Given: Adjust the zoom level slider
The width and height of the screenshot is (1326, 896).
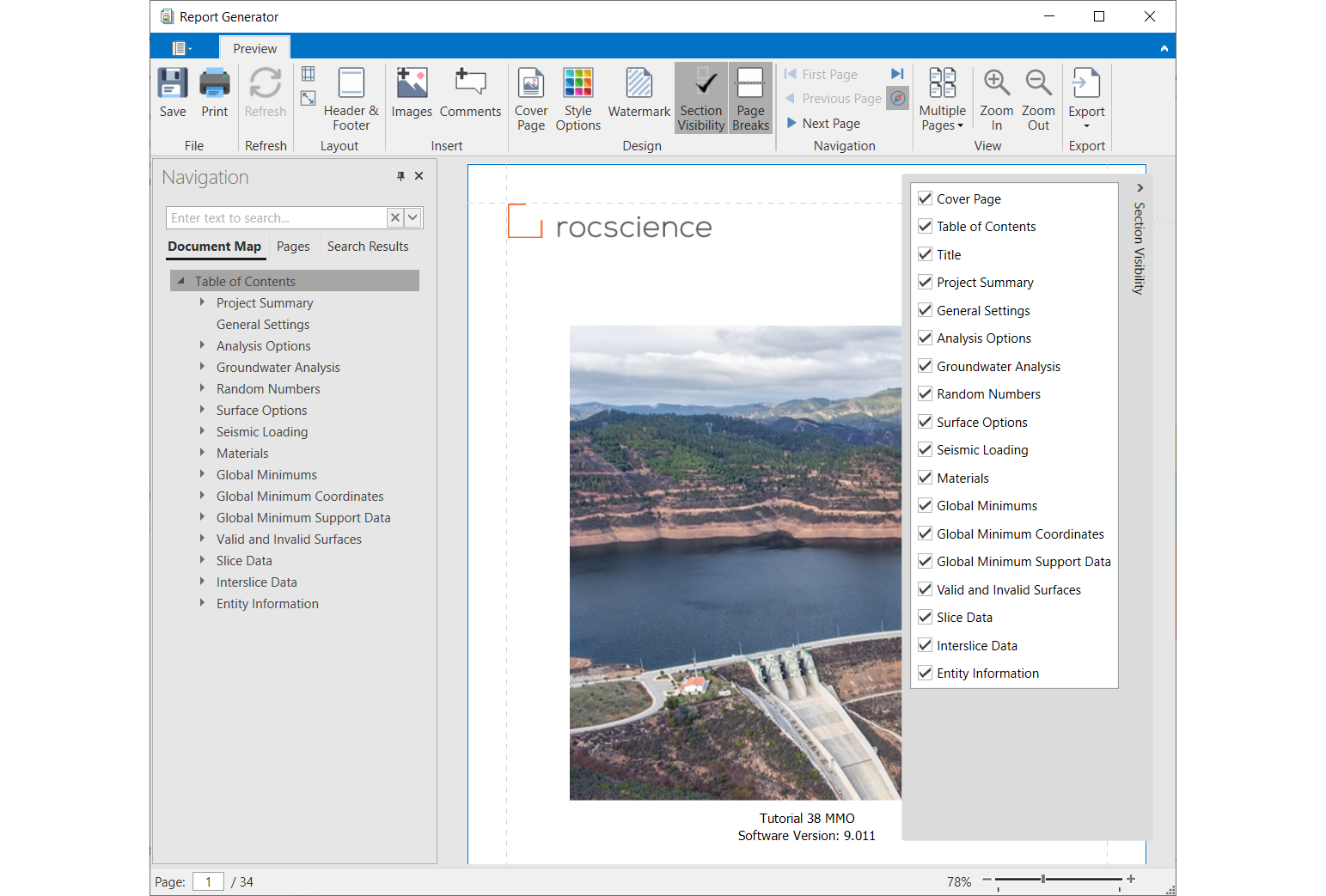Looking at the screenshot, I should click(x=1043, y=879).
